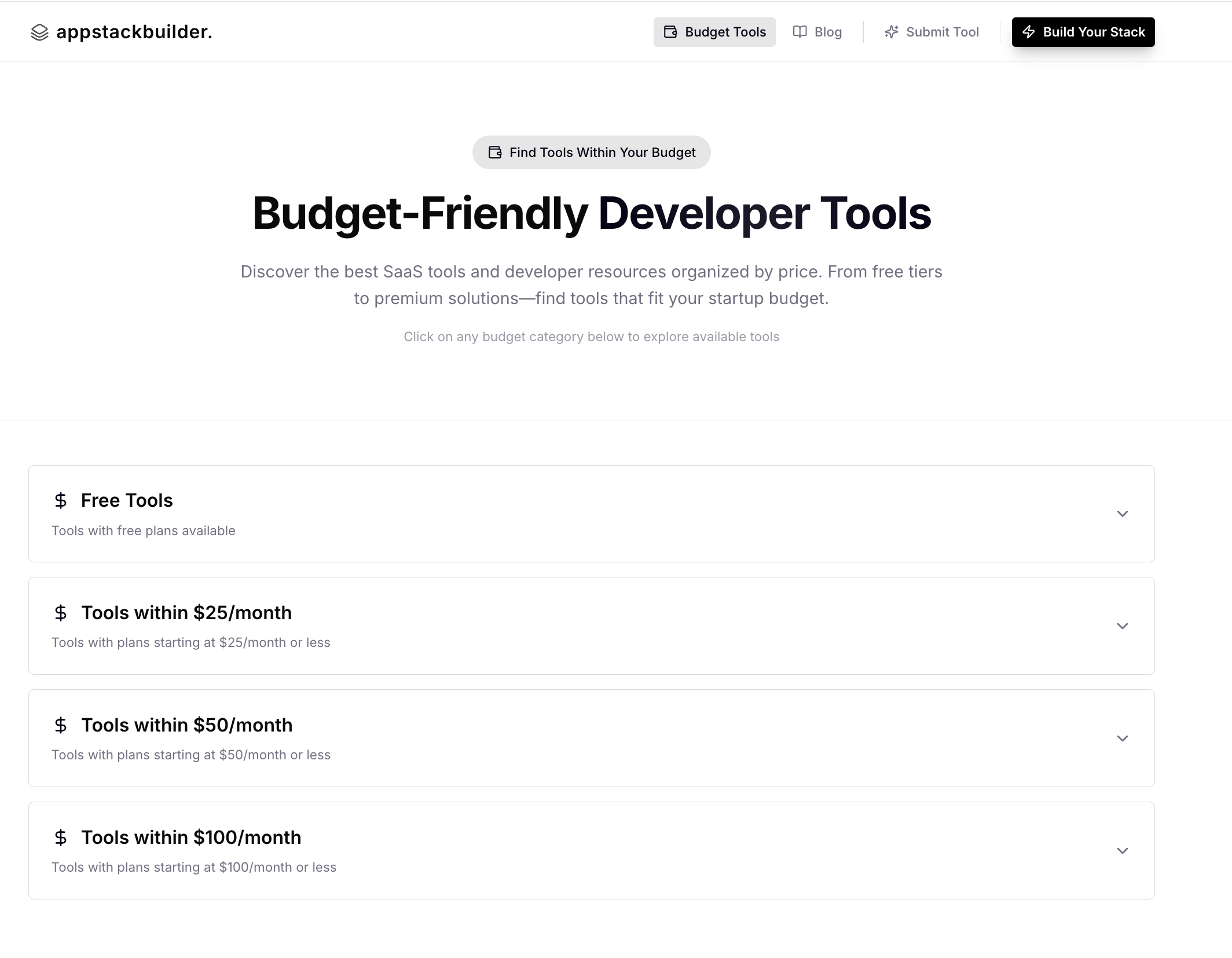Open the Tools within $50/month chevron
1232x958 pixels.
(1123, 738)
